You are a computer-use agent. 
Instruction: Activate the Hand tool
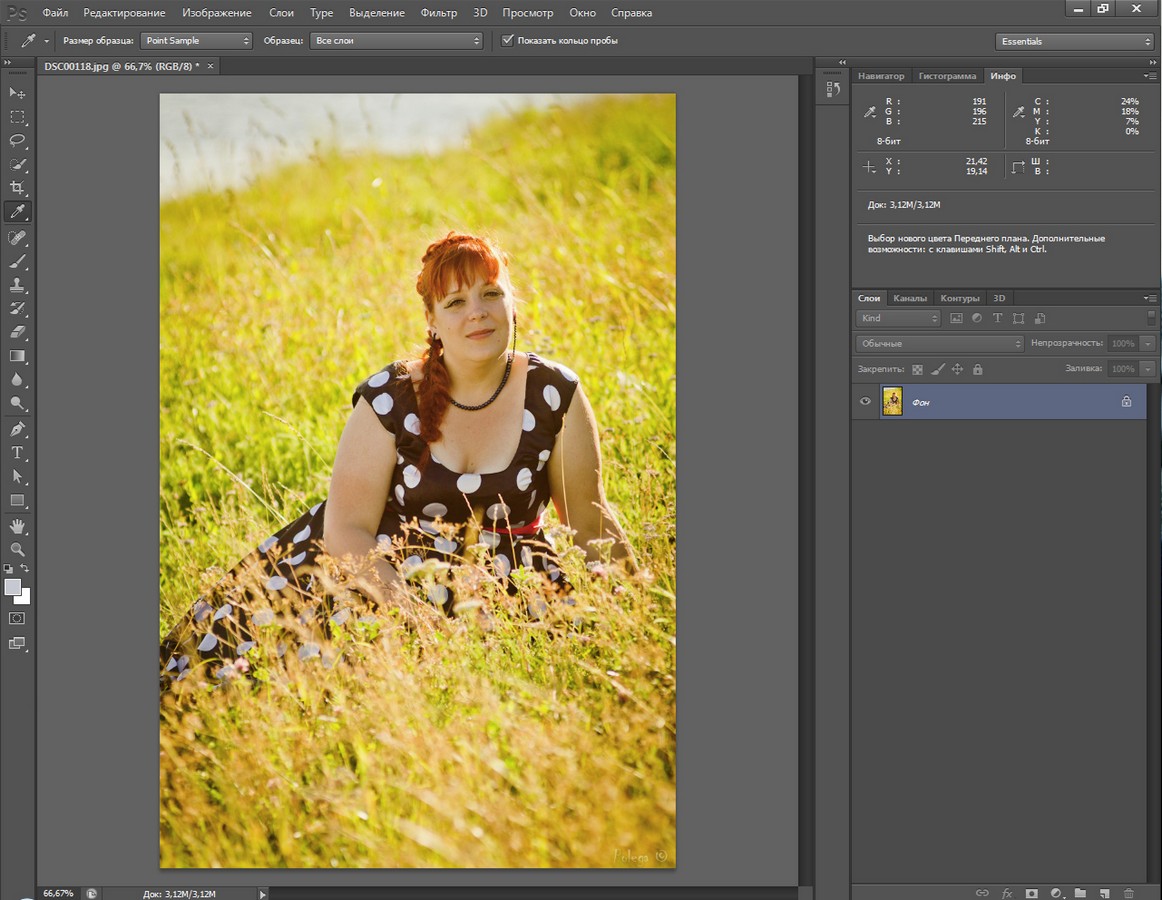point(17,526)
